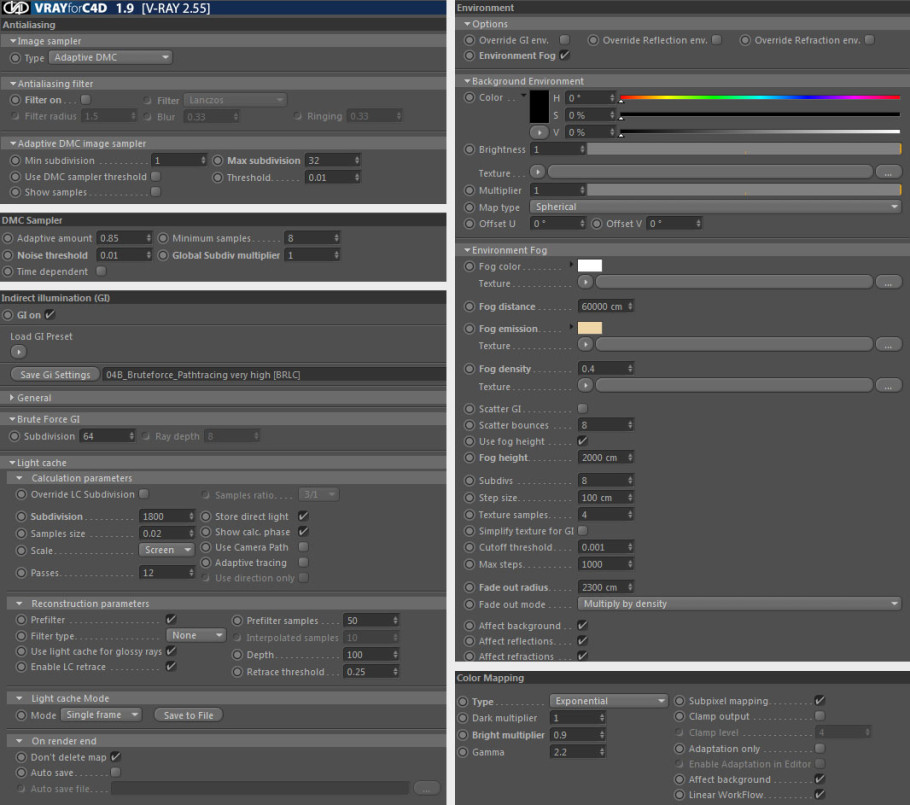
Task: Click the white Fog color swatch
Action: [590, 266]
